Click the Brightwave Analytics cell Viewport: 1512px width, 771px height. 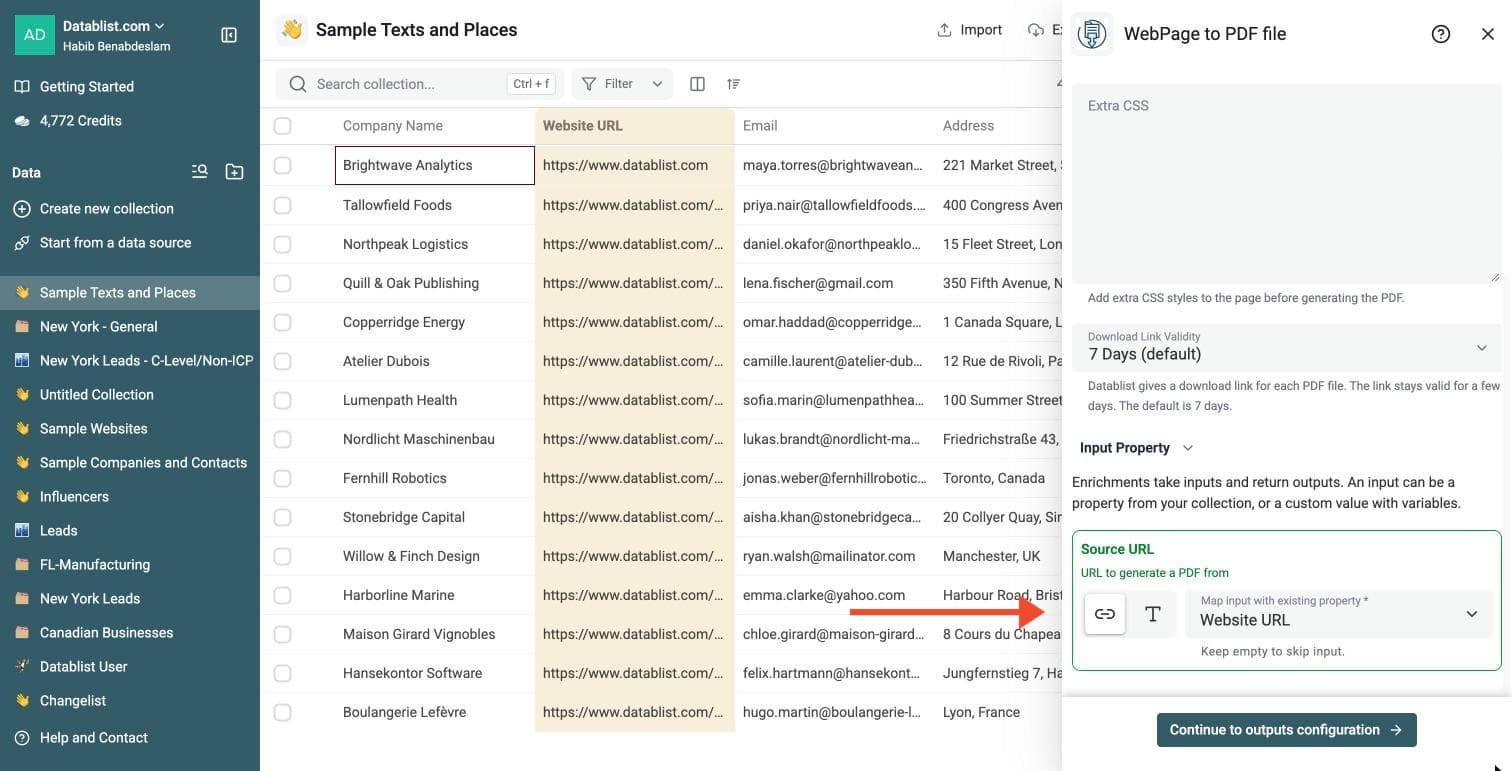coord(435,165)
